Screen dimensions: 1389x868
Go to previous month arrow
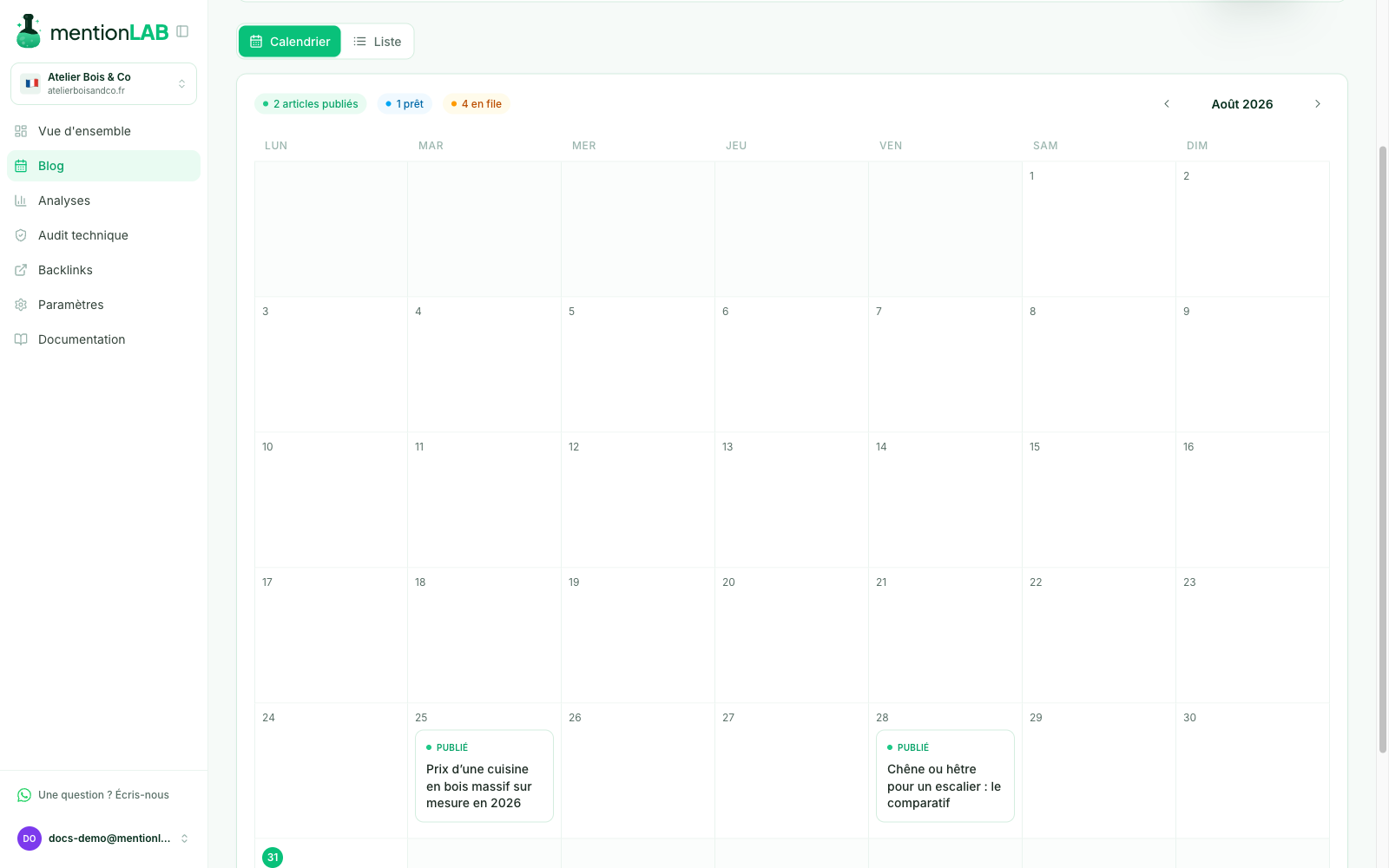[1167, 104]
